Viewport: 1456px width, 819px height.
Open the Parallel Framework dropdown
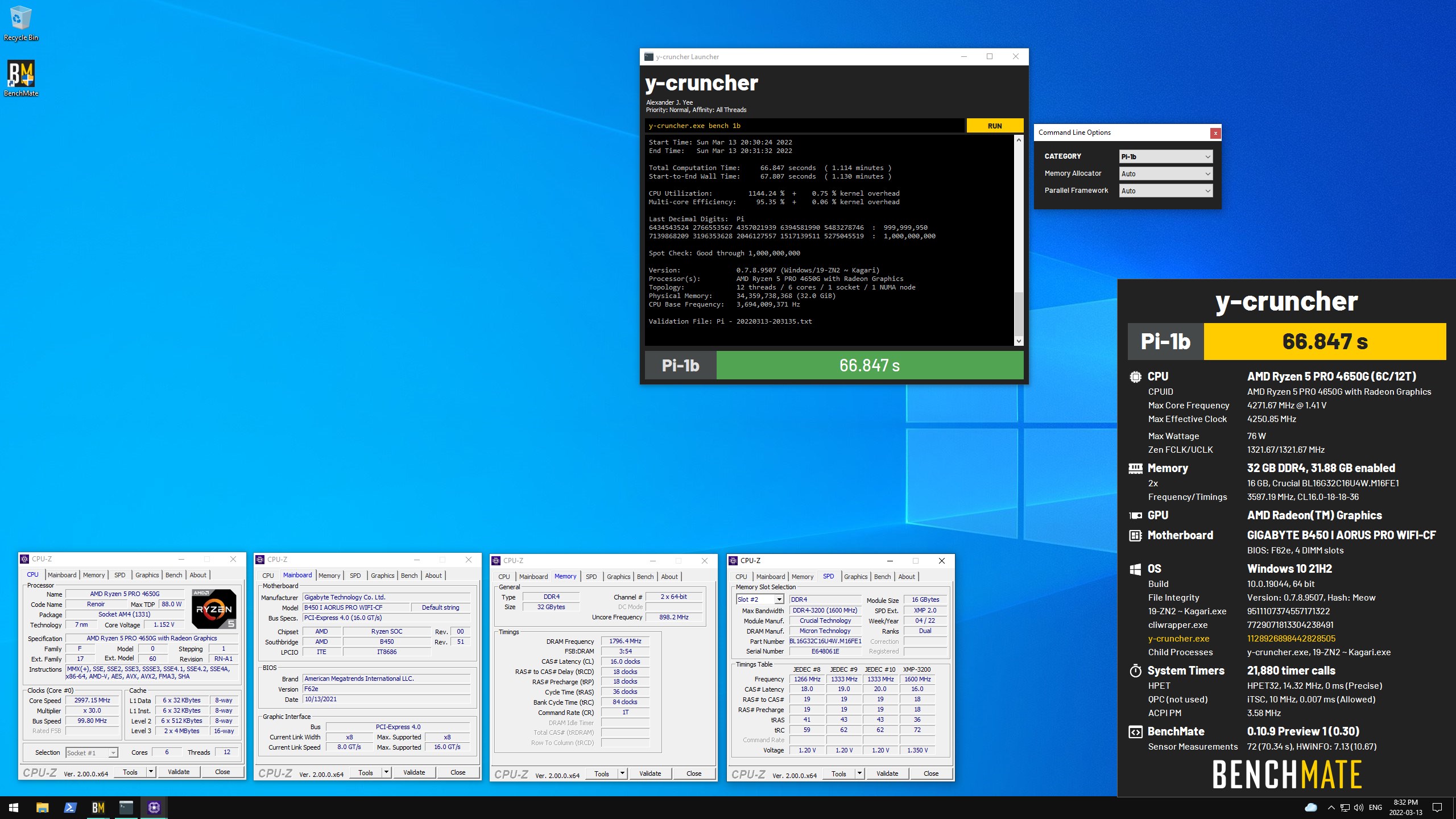click(1166, 191)
